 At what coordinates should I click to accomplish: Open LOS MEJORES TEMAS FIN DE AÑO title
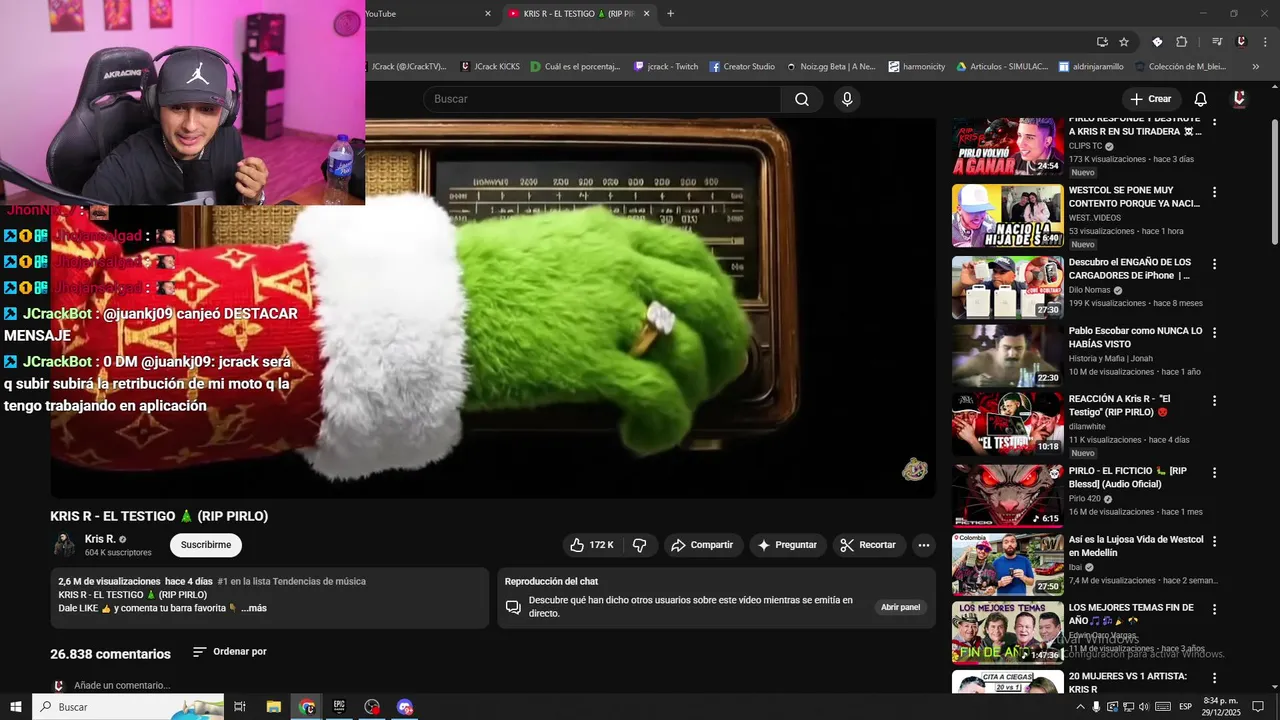pos(1131,614)
